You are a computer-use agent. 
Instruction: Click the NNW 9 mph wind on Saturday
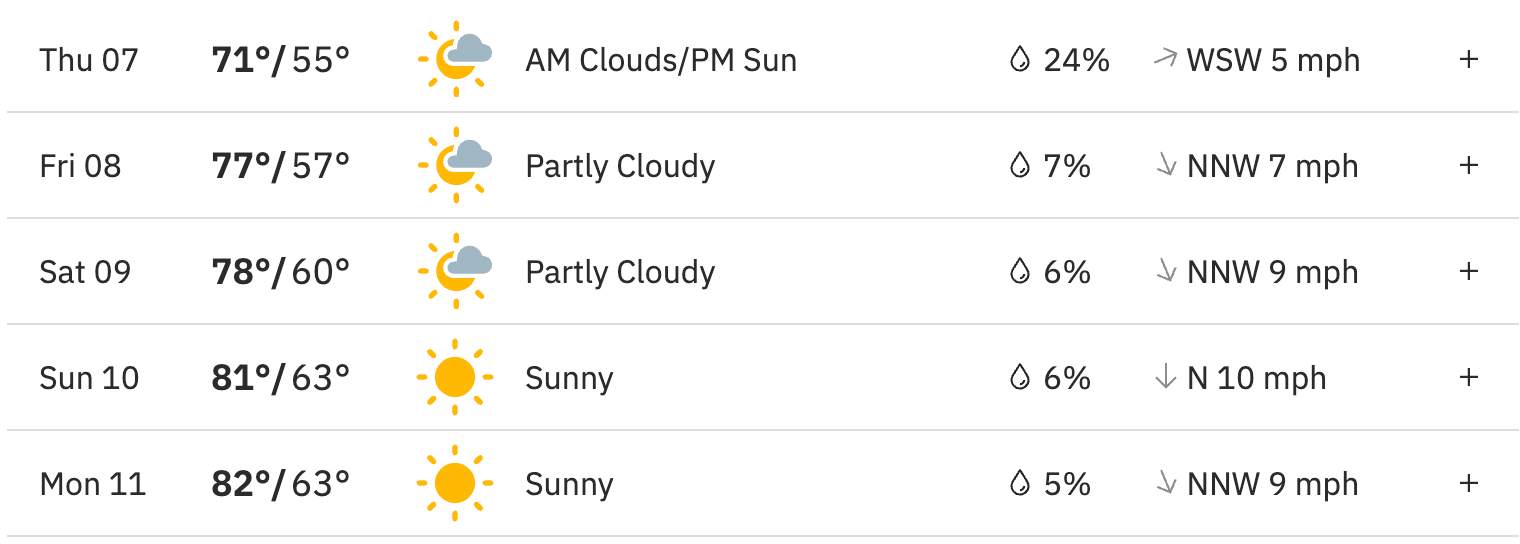coord(1272,272)
